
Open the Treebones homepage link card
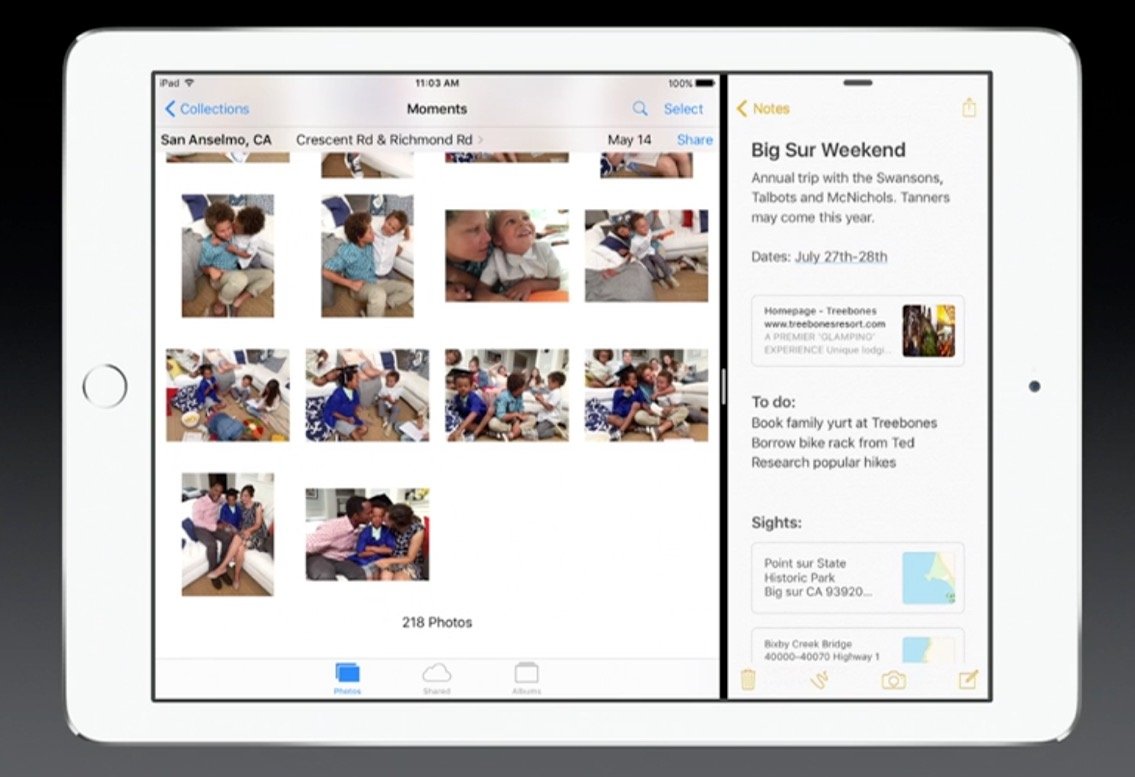pyautogui.click(x=858, y=330)
